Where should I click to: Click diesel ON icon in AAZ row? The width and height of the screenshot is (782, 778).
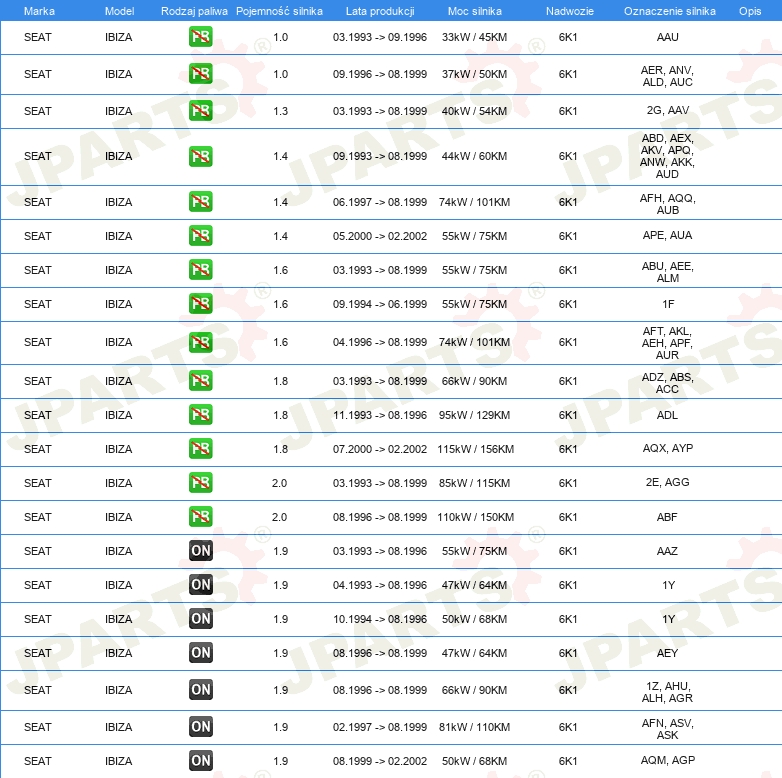pyautogui.click(x=200, y=551)
